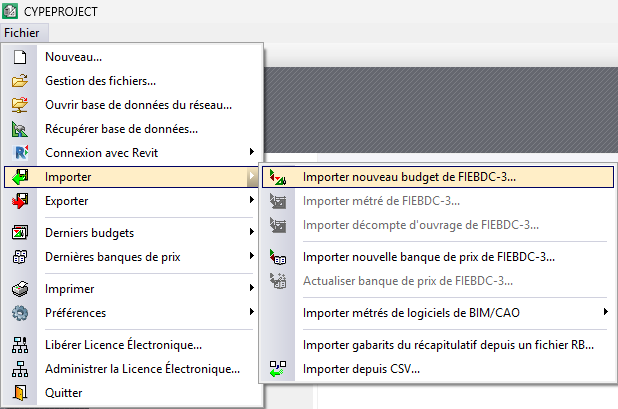The height and width of the screenshot is (409, 618).
Task: Click the Préférences gear icon
Action: click(20, 313)
